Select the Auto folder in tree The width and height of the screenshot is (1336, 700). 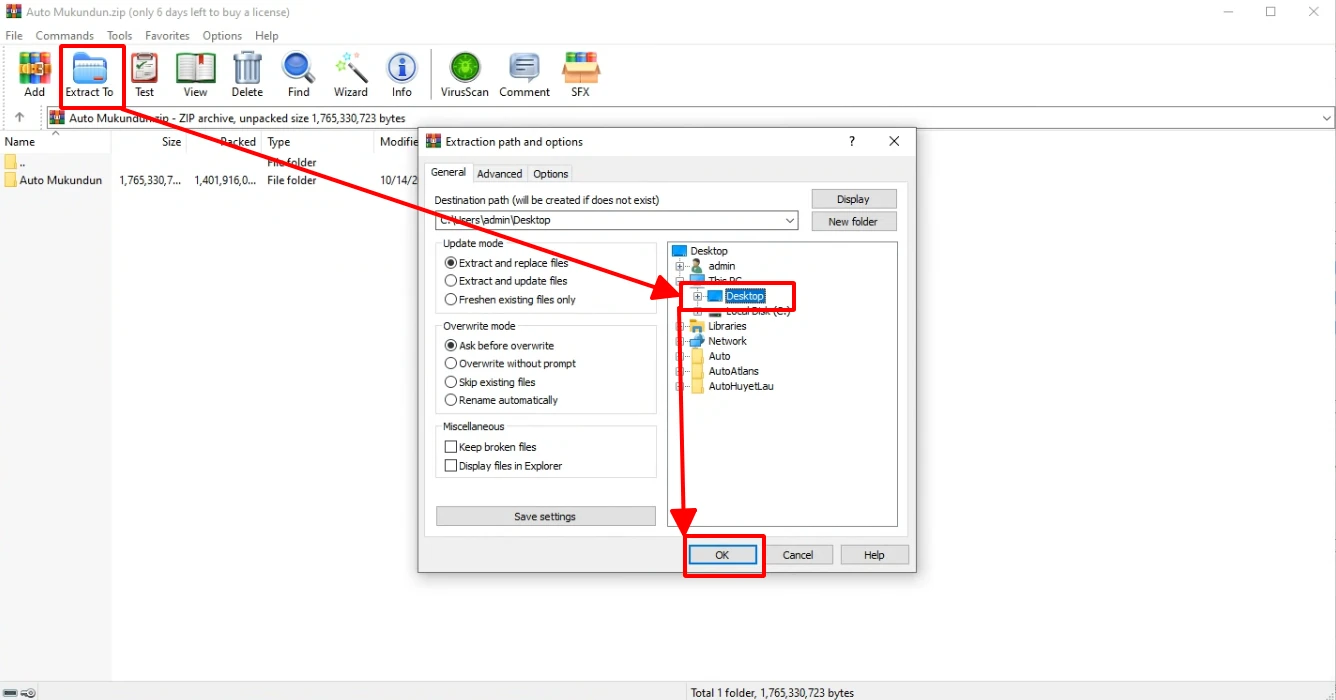click(719, 356)
